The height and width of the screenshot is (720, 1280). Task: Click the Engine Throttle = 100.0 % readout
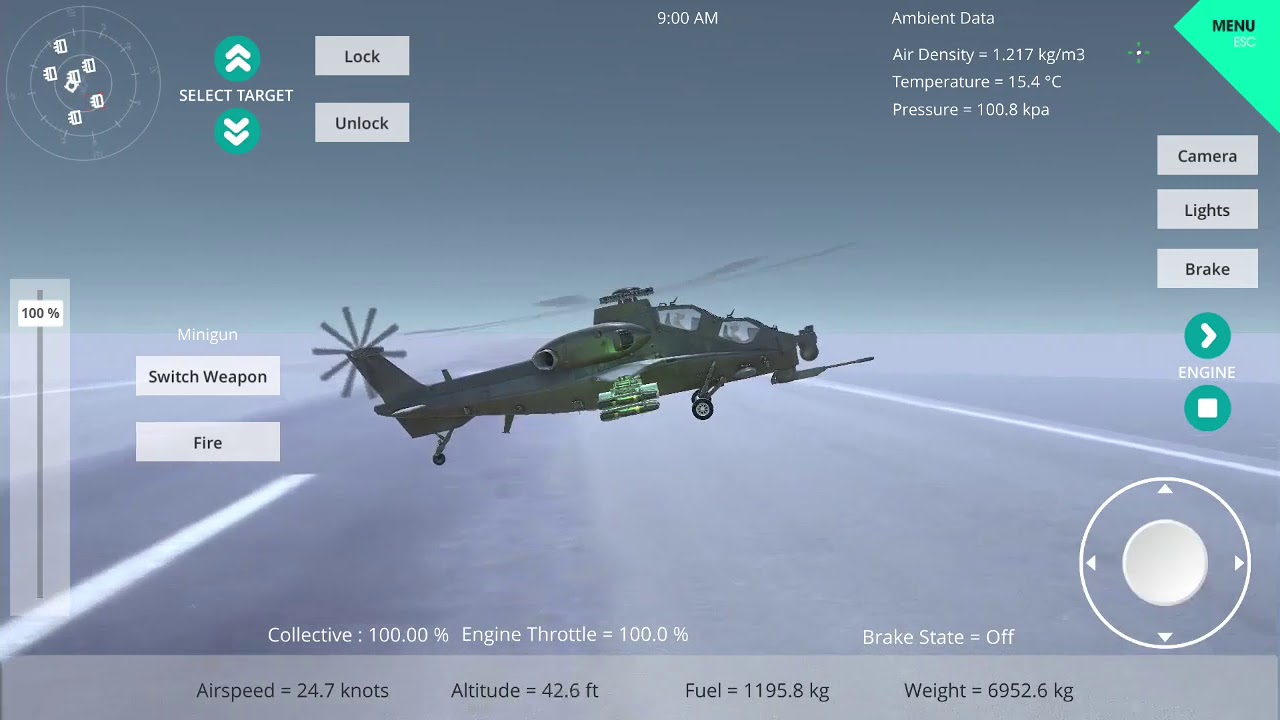point(575,634)
